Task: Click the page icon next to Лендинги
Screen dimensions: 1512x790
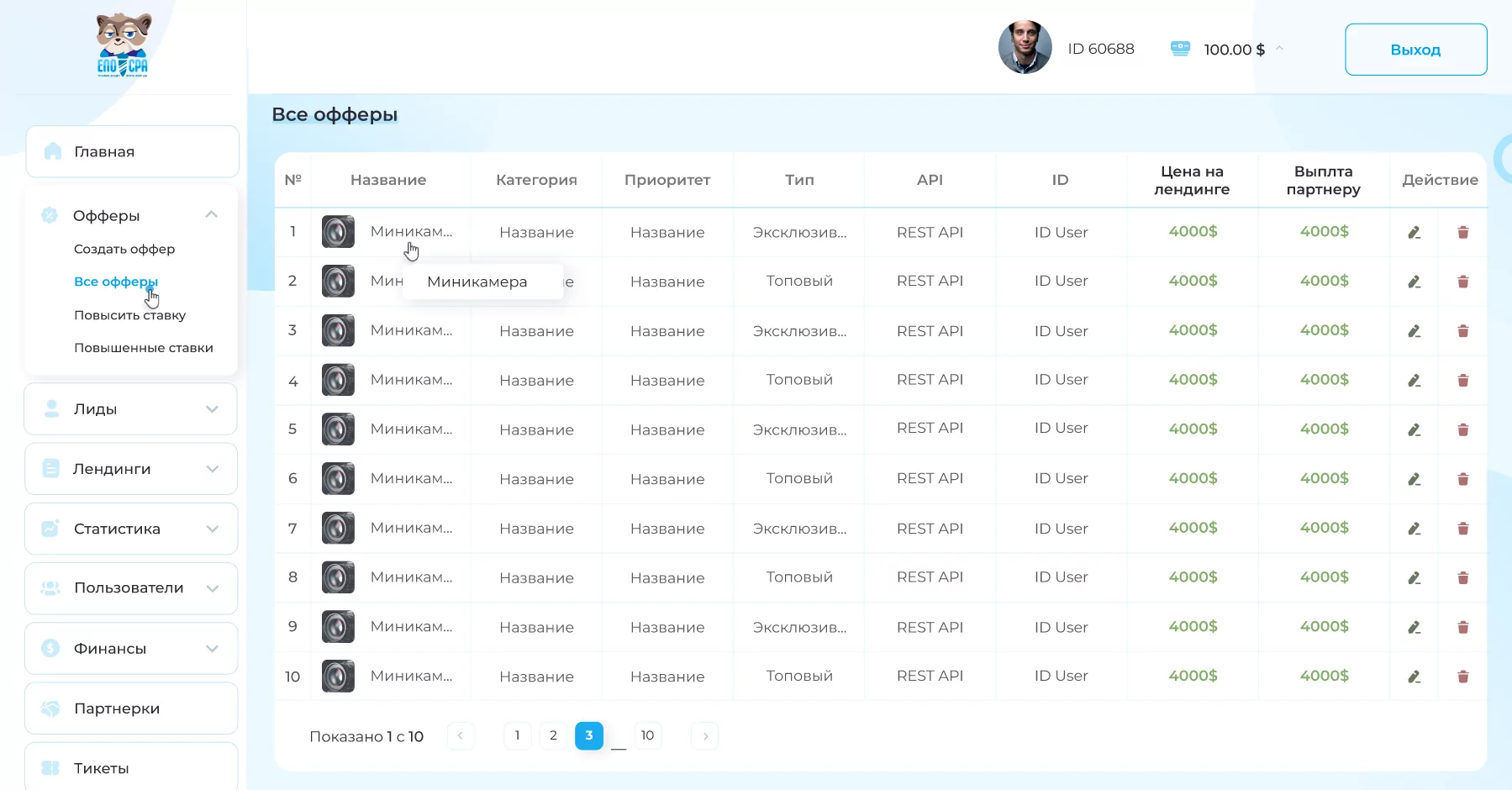Action: (x=50, y=468)
